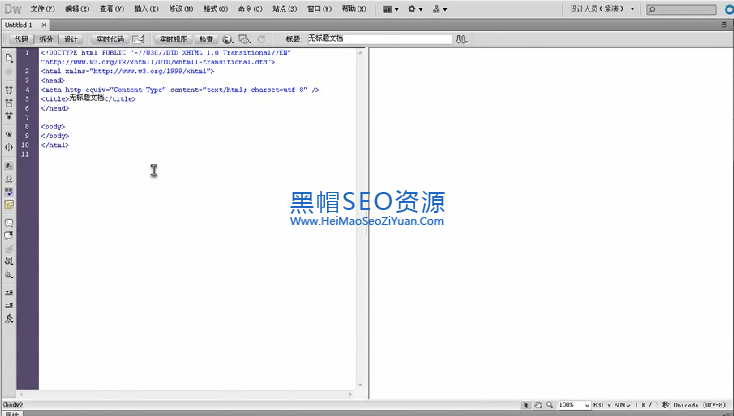Click the Select arrow tool in status bar

click(x=527, y=405)
